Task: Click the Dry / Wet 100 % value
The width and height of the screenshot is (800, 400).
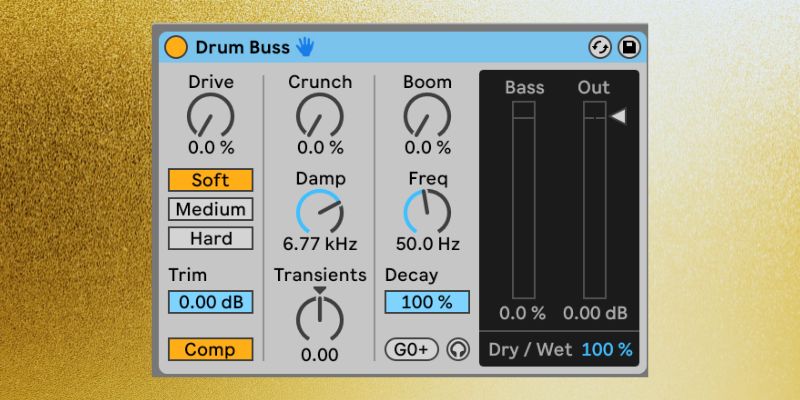Action: 607,349
